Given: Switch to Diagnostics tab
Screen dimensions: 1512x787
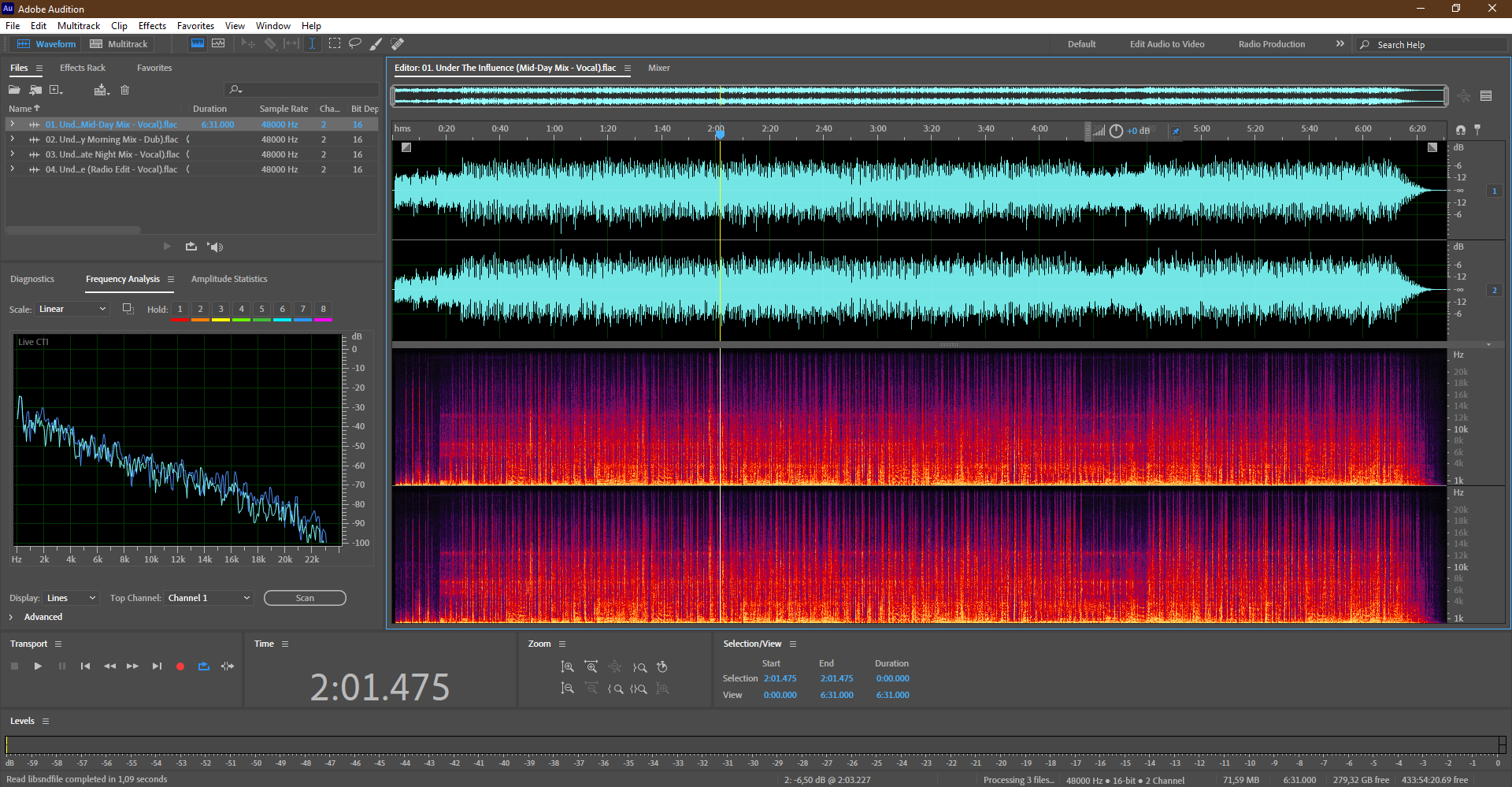Looking at the screenshot, I should [x=32, y=279].
